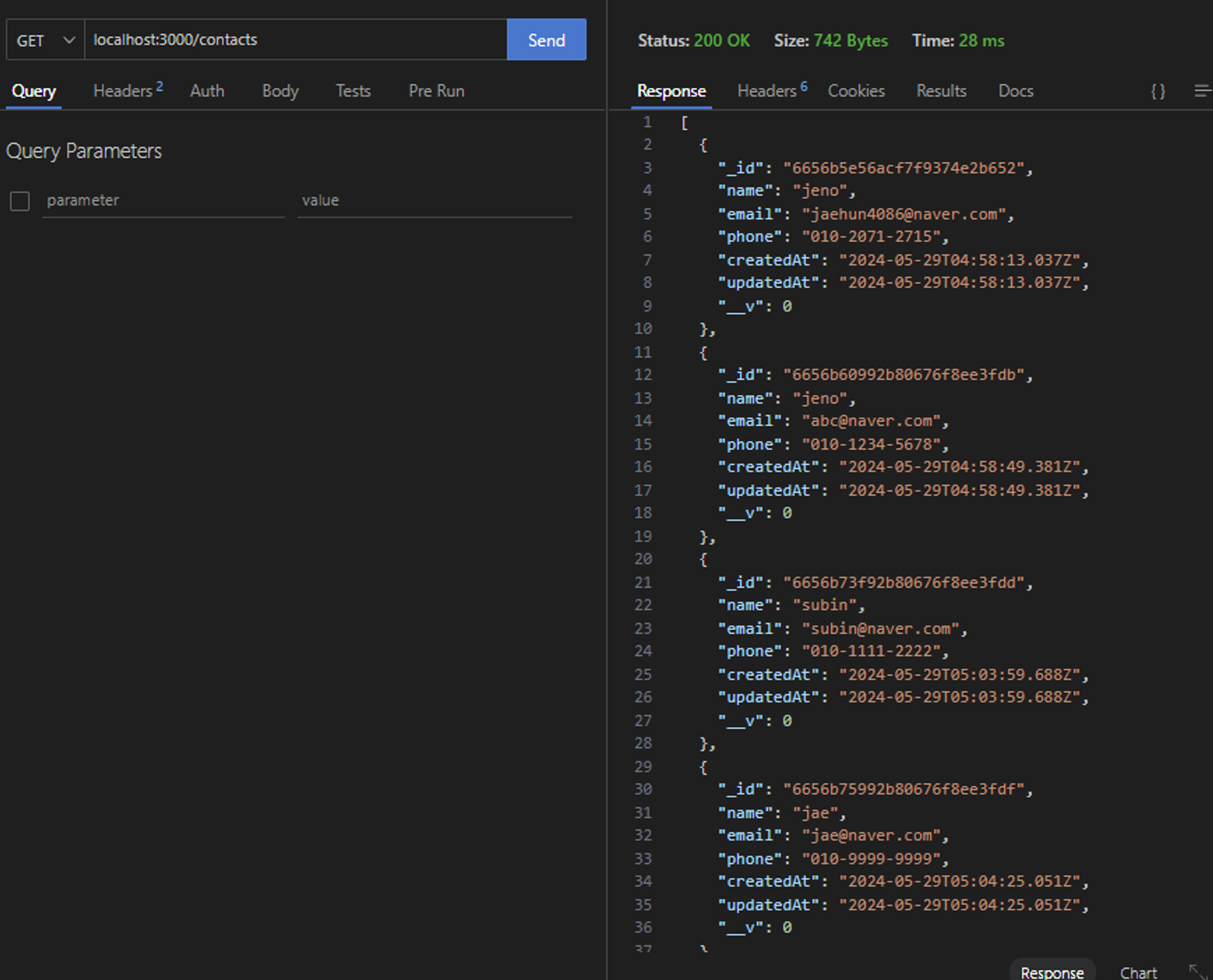The height and width of the screenshot is (980, 1213).
Task: Click createdAt 2024-05-29T04:58:13.037Z line
Action: [x=904, y=260]
